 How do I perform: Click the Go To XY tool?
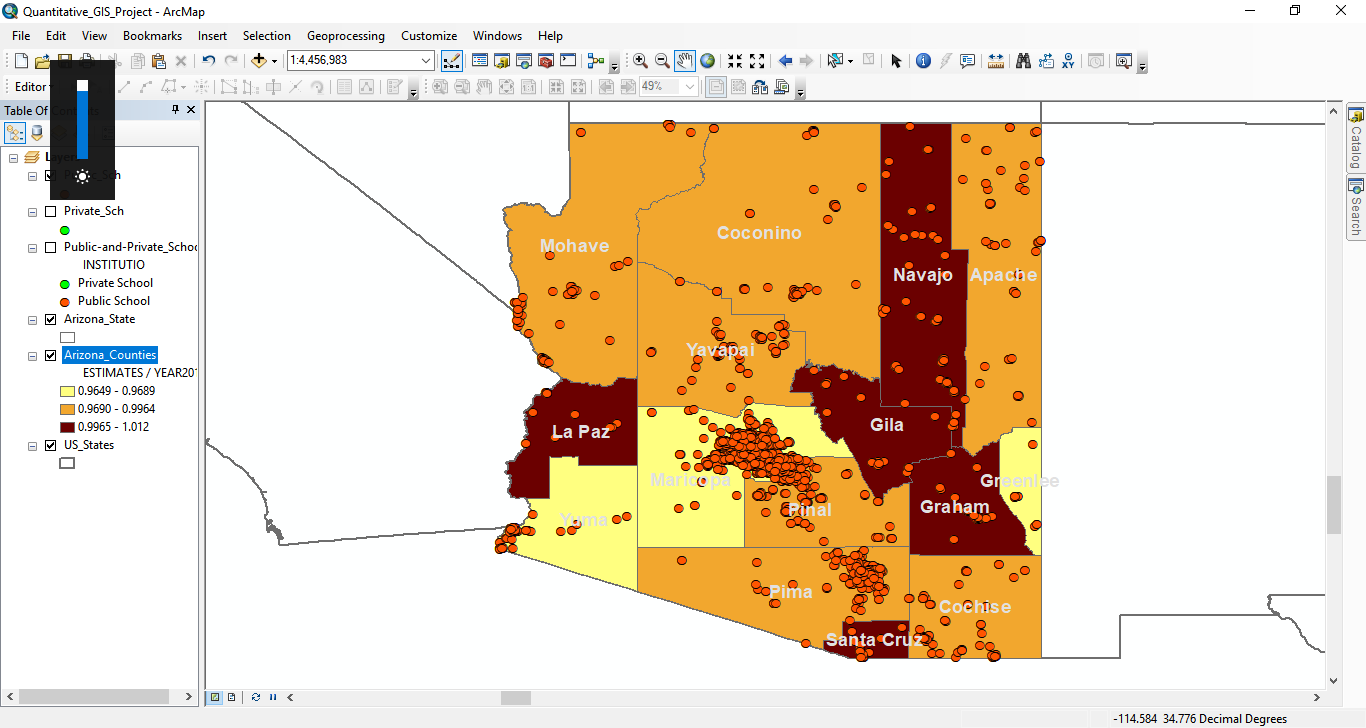click(x=1069, y=60)
